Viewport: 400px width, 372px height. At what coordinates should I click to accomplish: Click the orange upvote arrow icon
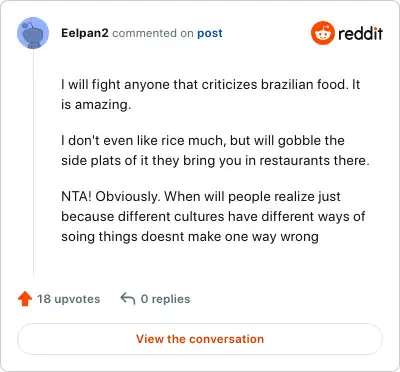pos(25,299)
